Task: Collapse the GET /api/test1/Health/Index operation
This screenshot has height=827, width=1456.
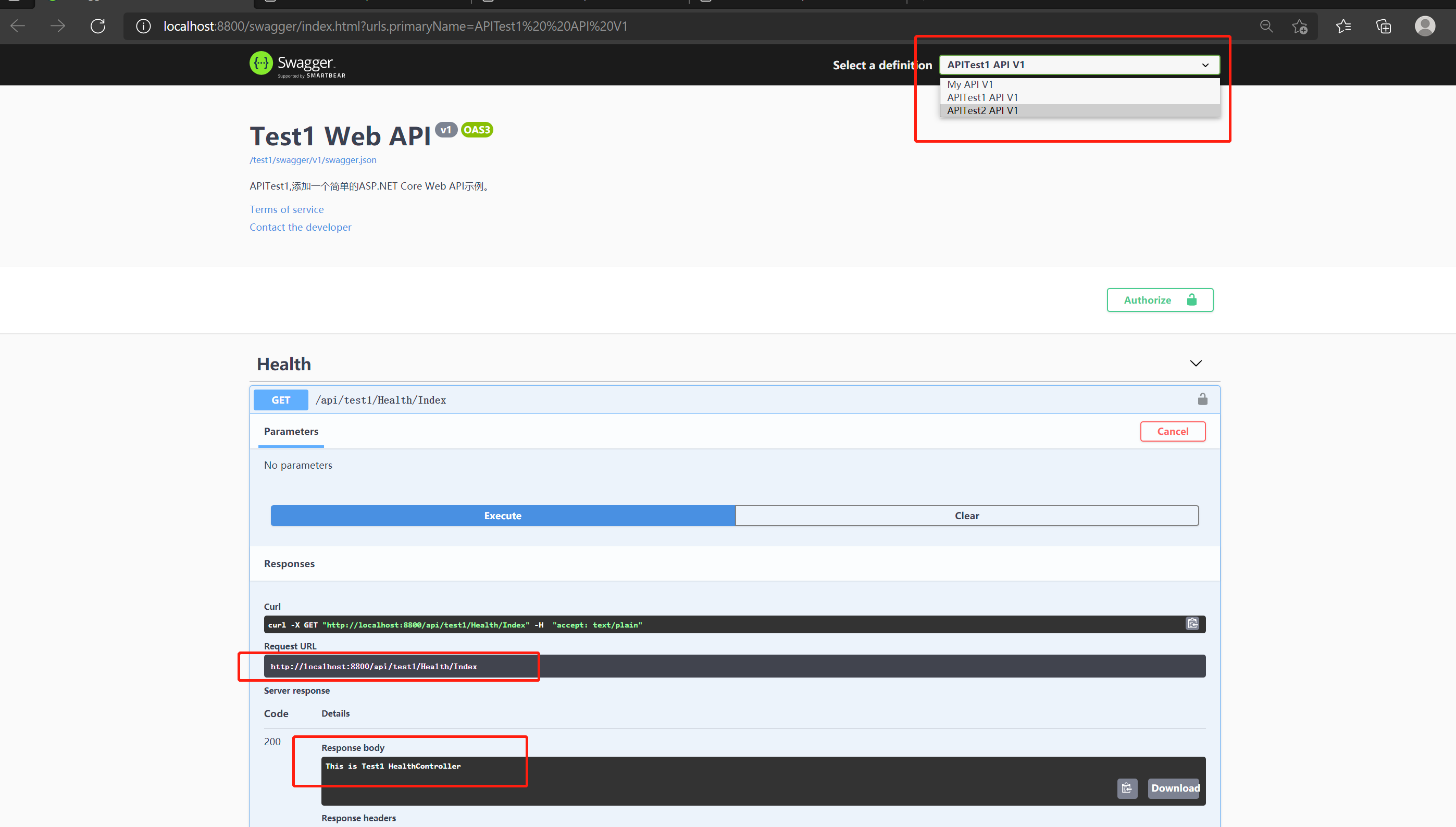Action: [x=381, y=400]
